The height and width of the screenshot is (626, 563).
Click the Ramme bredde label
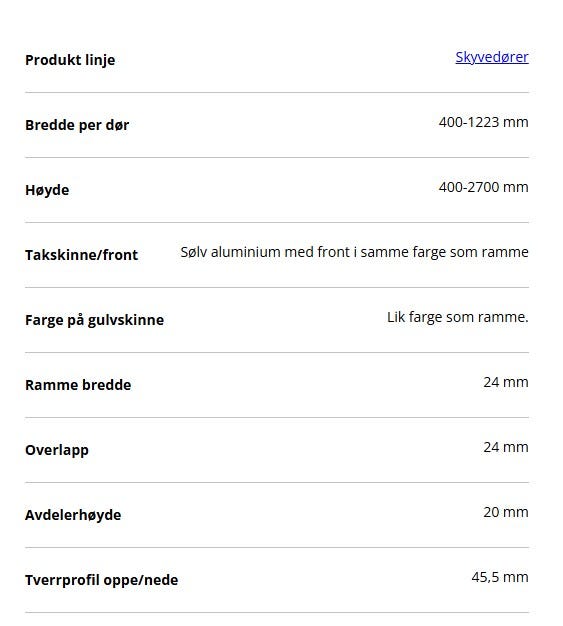[78, 385]
